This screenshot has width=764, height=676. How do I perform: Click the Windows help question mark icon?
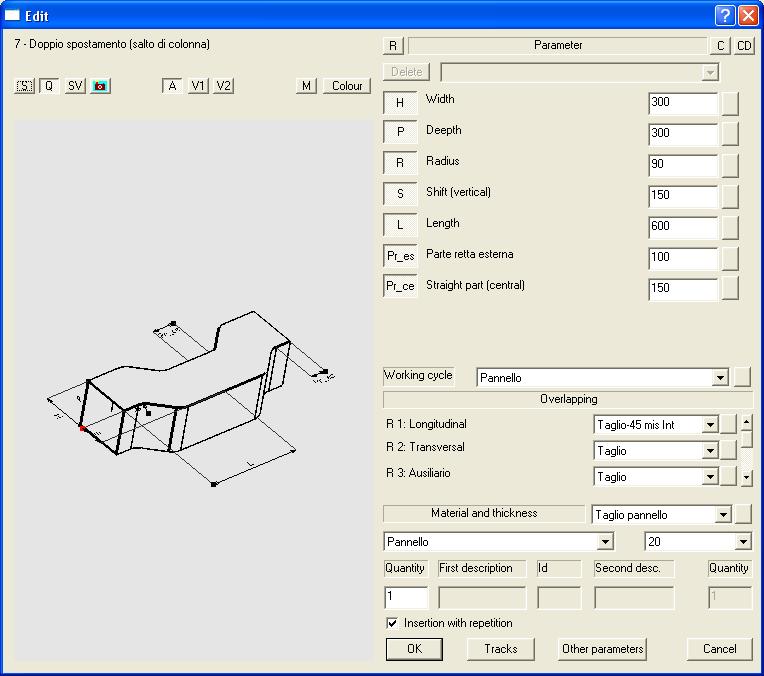[725, 15]
